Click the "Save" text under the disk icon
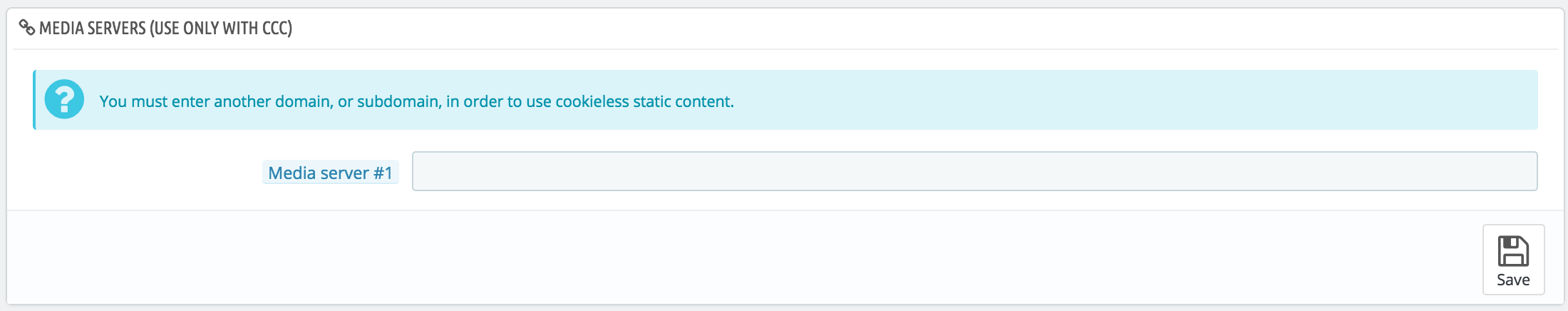The width and height of the screenshot is (1568, 311). [1513, 280]
